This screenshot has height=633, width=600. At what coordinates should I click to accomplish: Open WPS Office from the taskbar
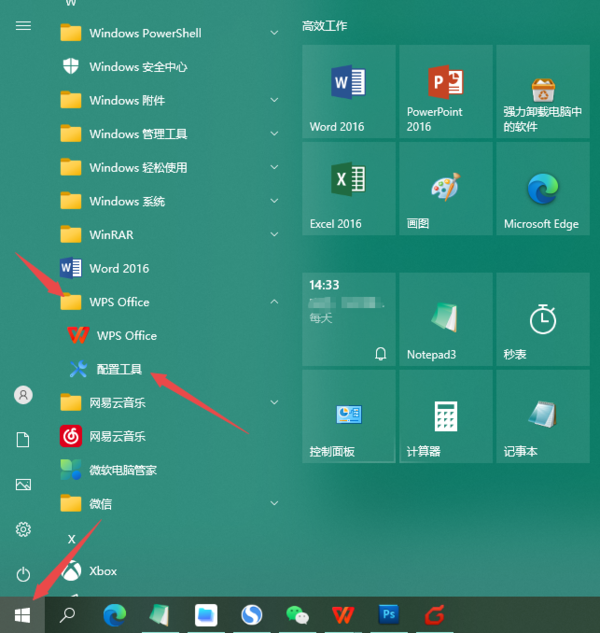[x=343, y=615]
